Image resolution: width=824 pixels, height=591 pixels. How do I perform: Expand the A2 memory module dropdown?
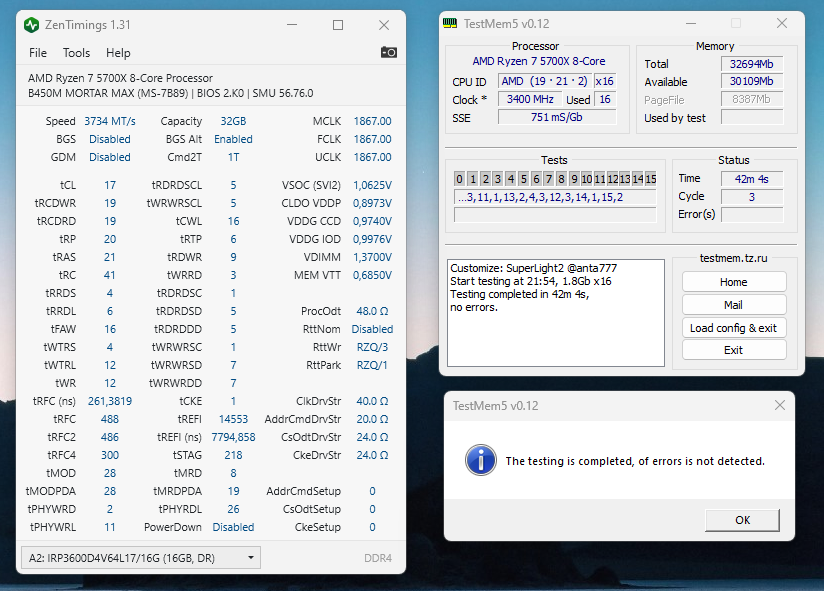point(141,558)
